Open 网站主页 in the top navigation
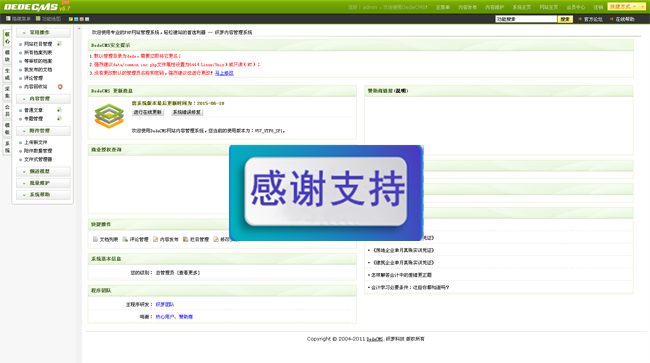The image size is (650, 363). click(x=548, y=7)
